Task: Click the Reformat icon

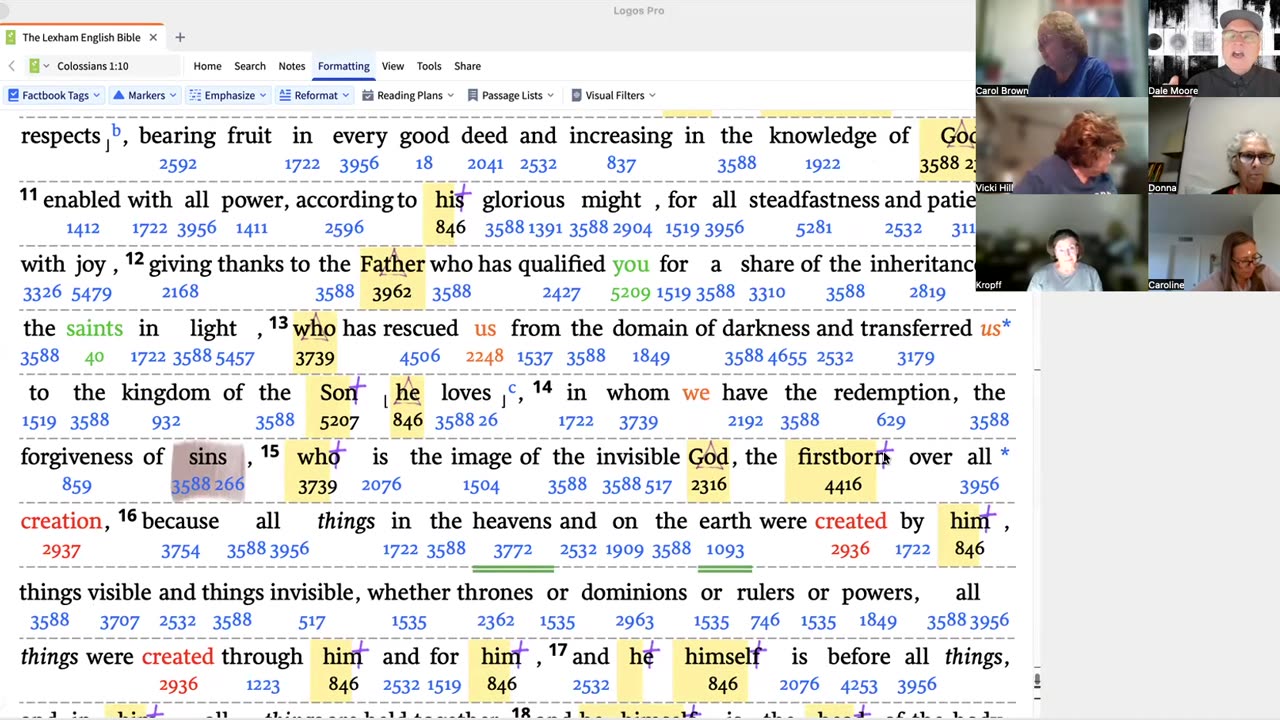Action: pyautogui.click(x=285, y=96)
